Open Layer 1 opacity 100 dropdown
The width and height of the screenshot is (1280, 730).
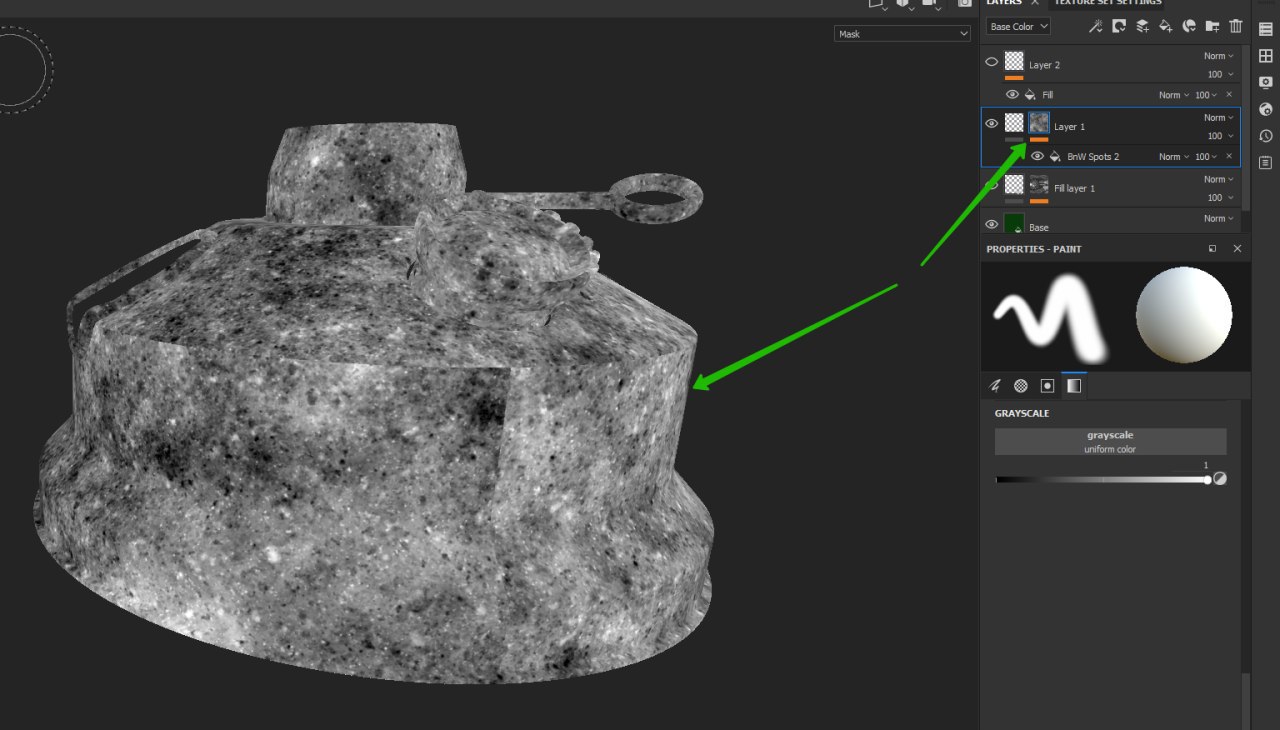pyautogui.click(x=1220, y=136)
